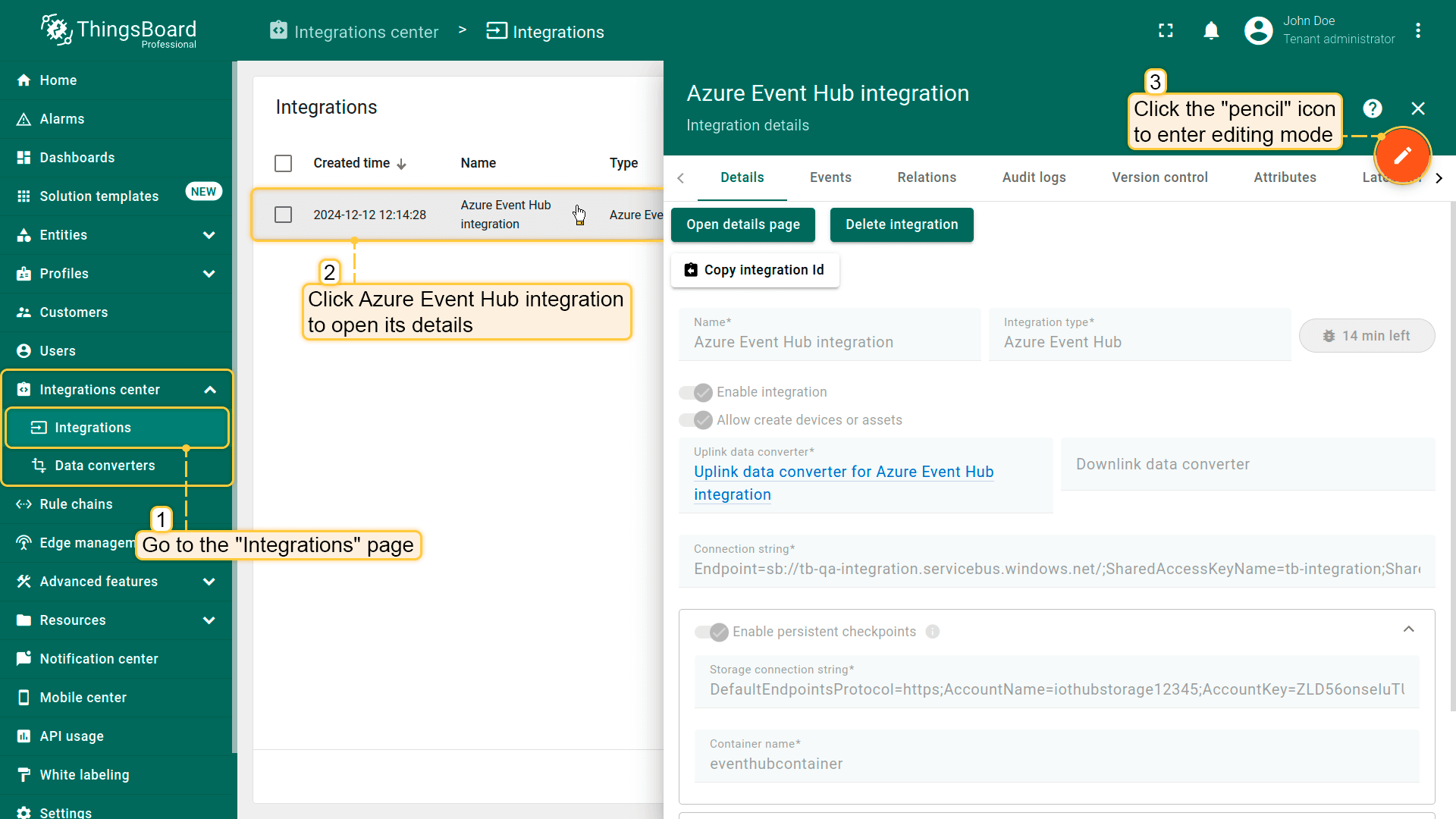Collapse persistent checkpoints panel chevron
This screenshot has height=819, width=1456.
(x=1408, y=629)
